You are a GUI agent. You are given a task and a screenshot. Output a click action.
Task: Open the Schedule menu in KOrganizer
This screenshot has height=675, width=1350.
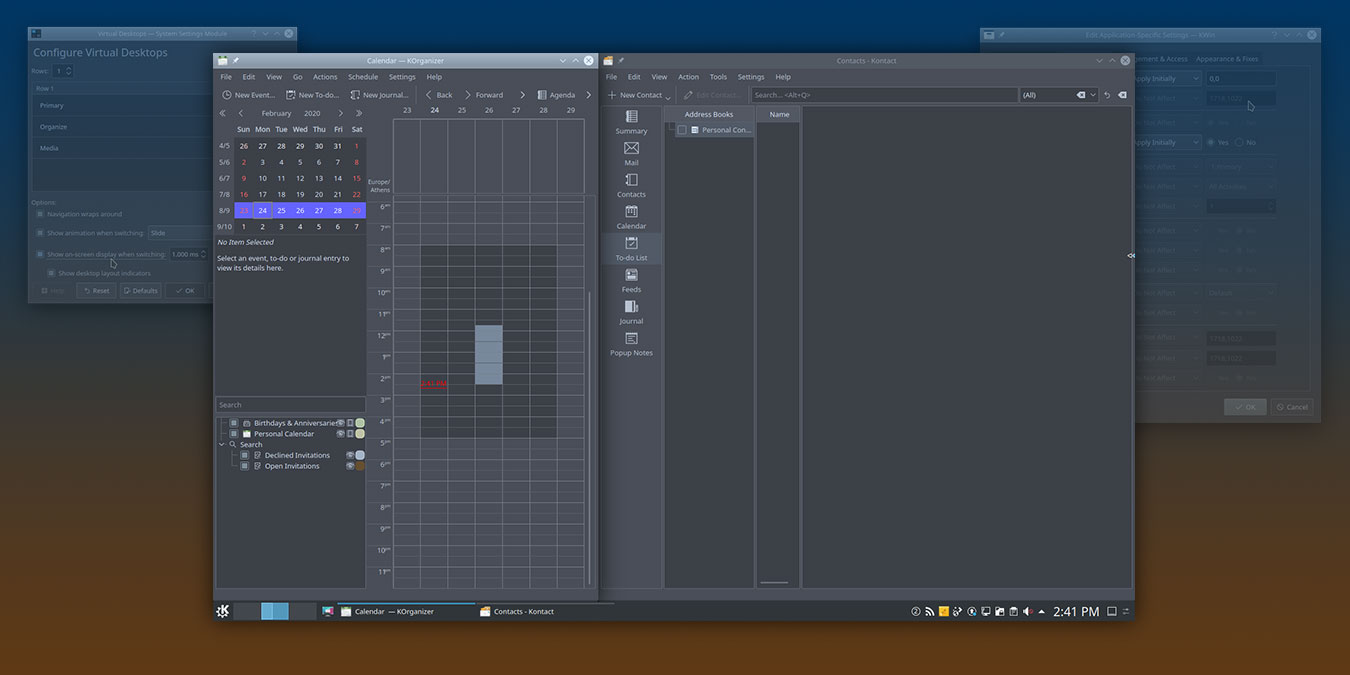click(x=362, y=76)
